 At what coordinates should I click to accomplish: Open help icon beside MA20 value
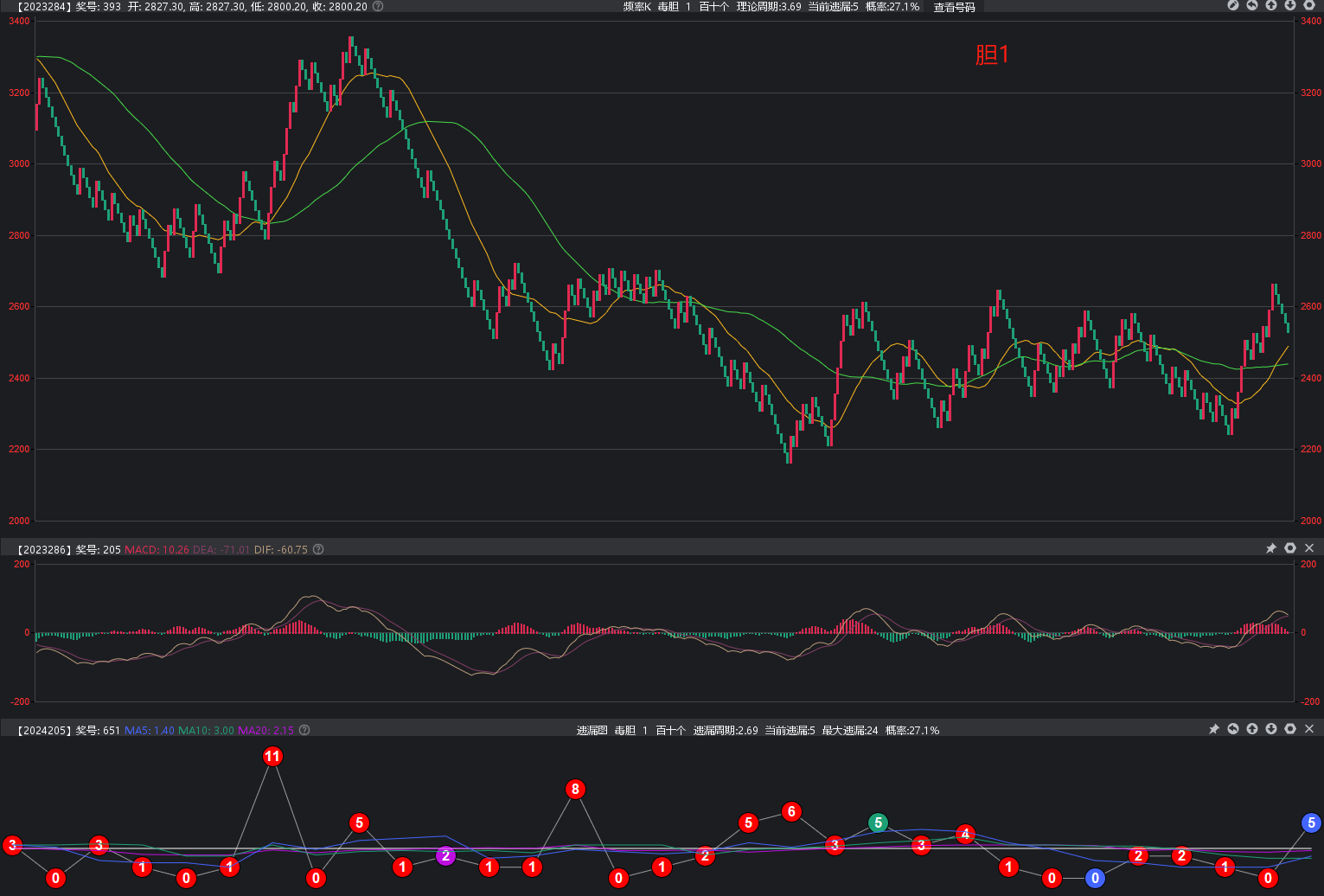tap(304, 730)
